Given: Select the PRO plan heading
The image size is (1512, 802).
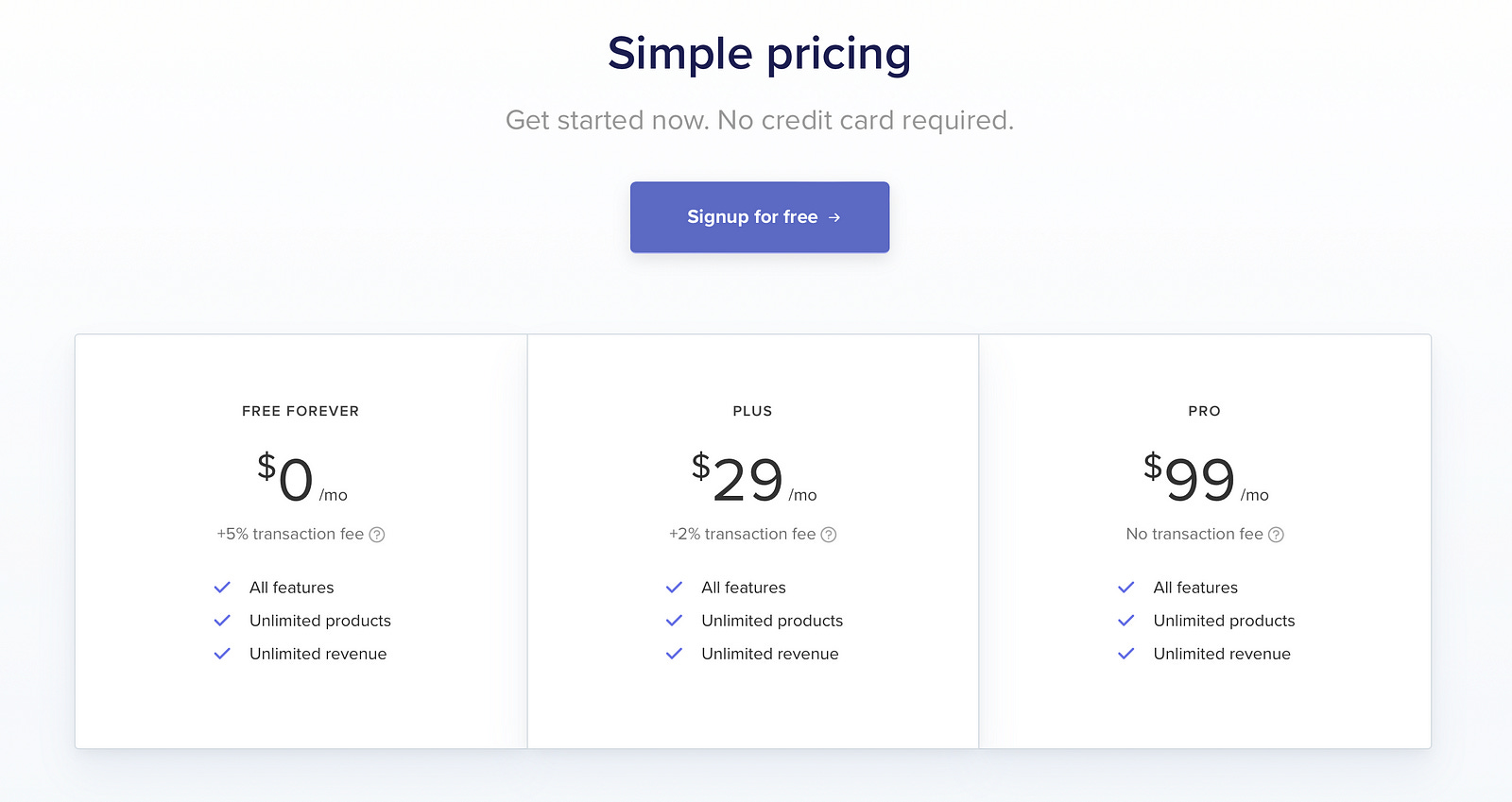Looking at the screenshot, I should (1205, 411).
